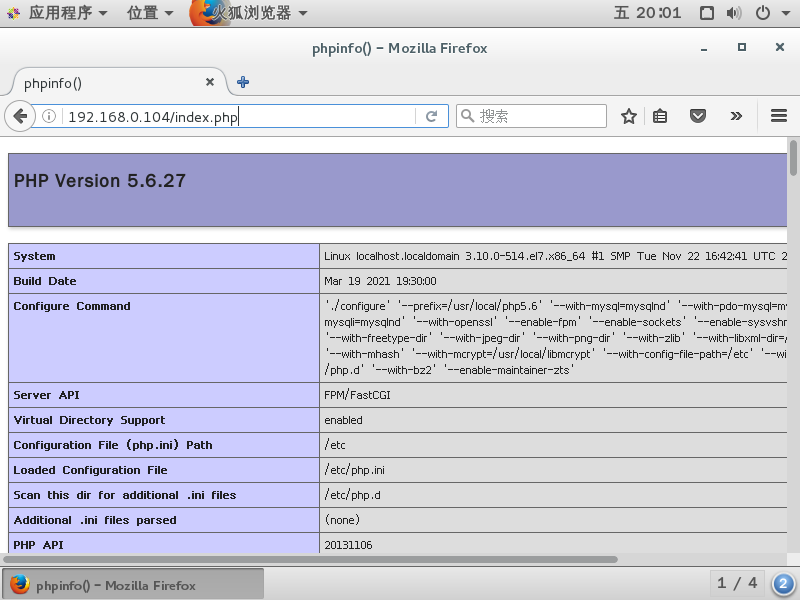
Task: Click the vertical scrollbar thumb
Action: (793, 158)
